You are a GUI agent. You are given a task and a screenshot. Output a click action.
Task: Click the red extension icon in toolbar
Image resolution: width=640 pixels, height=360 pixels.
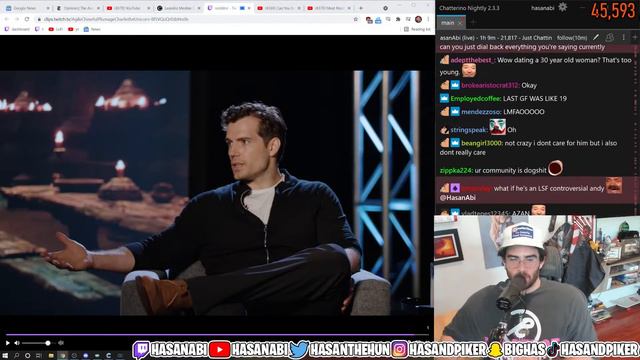369,19
